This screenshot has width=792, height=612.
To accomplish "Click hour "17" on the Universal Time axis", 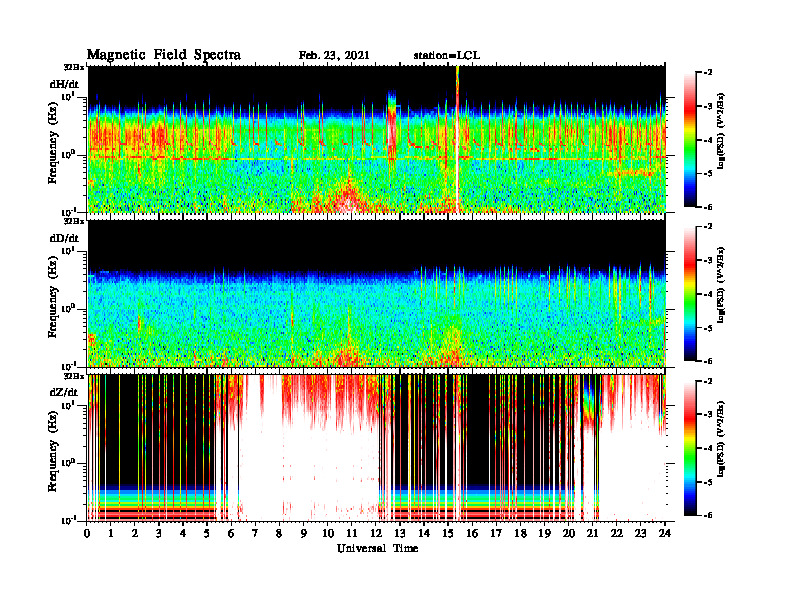I will 496,534.
